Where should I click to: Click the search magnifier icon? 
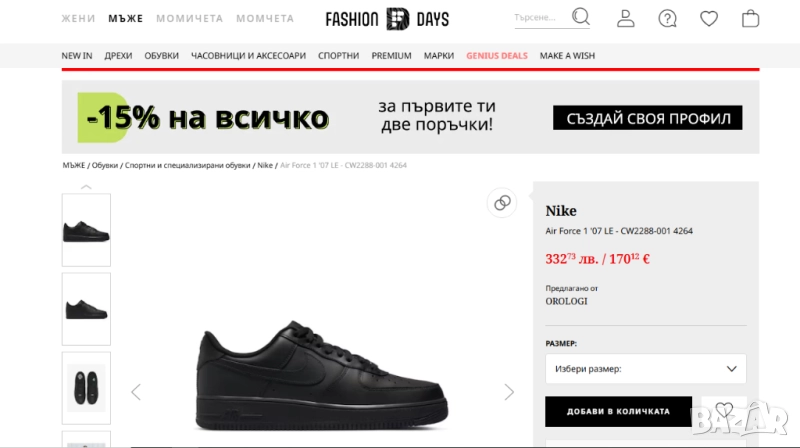(581, 17)
